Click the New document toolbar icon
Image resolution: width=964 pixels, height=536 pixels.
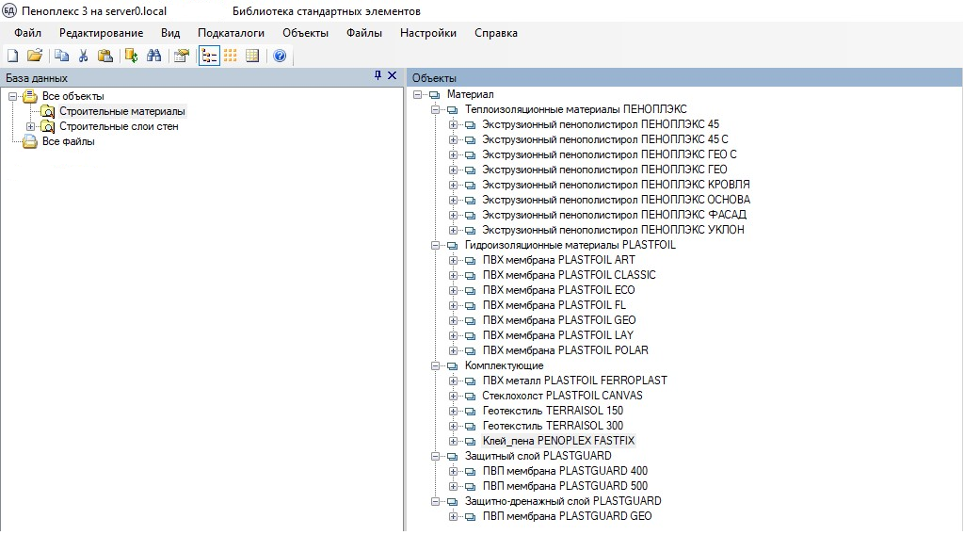(x=13, y=56)
